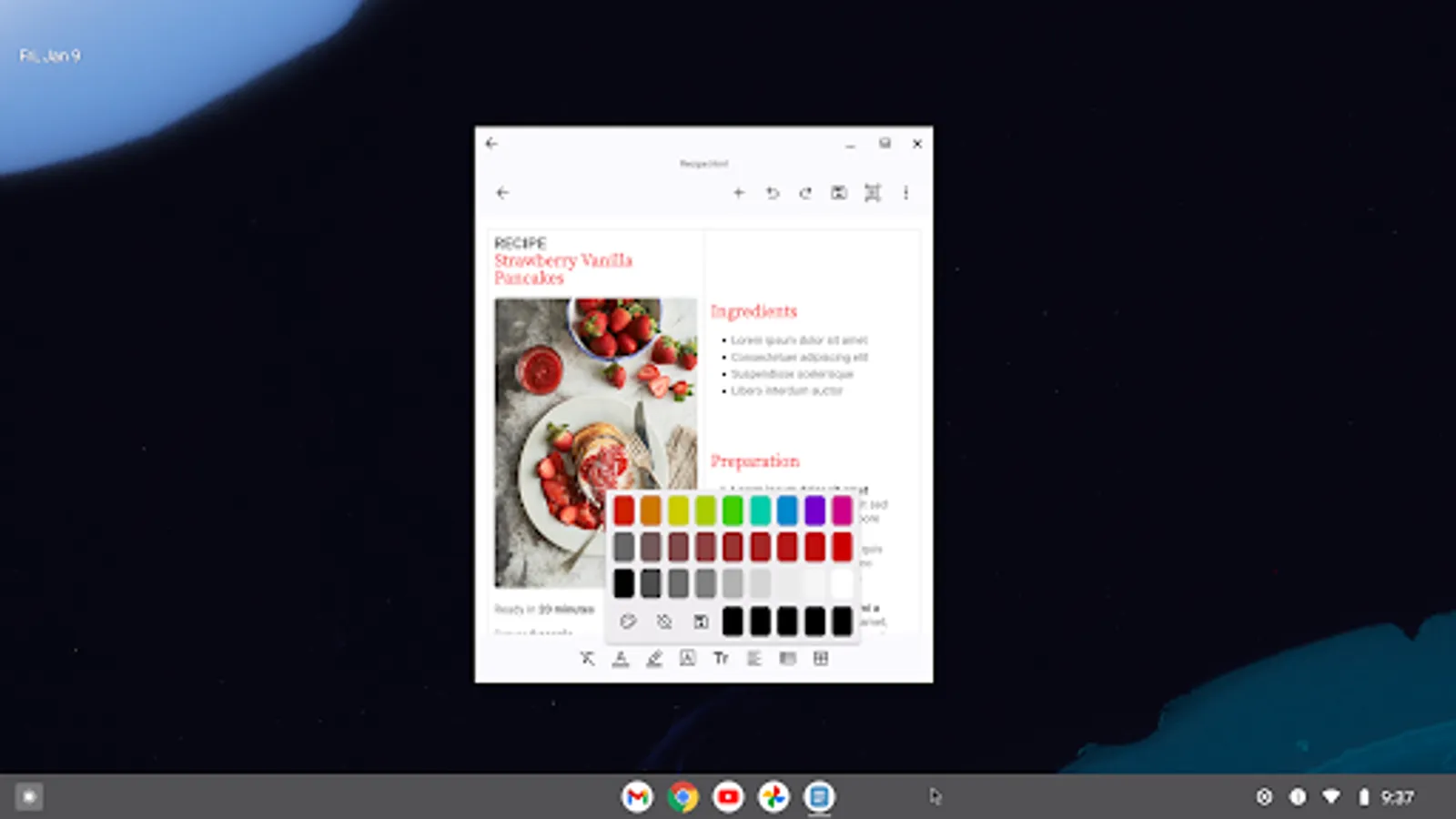Launch Gmail from the shelf
This screenshot has width=1456, height=819.
pos(636,796)
